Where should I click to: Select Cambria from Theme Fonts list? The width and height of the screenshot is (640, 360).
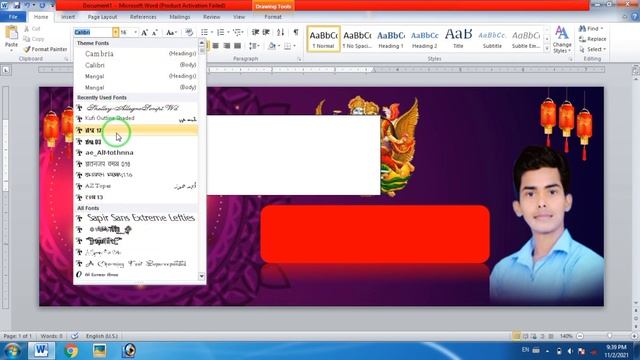(136, 53)
